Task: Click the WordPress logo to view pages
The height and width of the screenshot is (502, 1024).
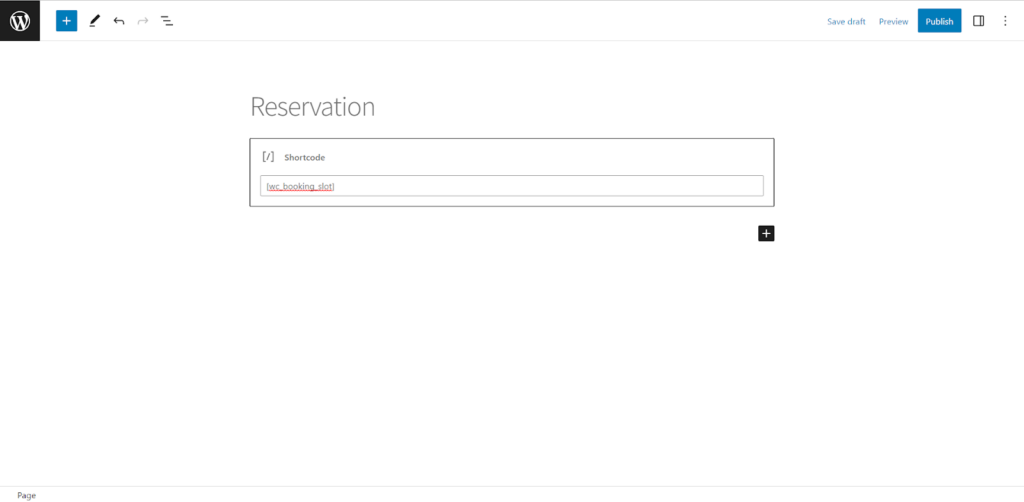Action: pos(20,21)
